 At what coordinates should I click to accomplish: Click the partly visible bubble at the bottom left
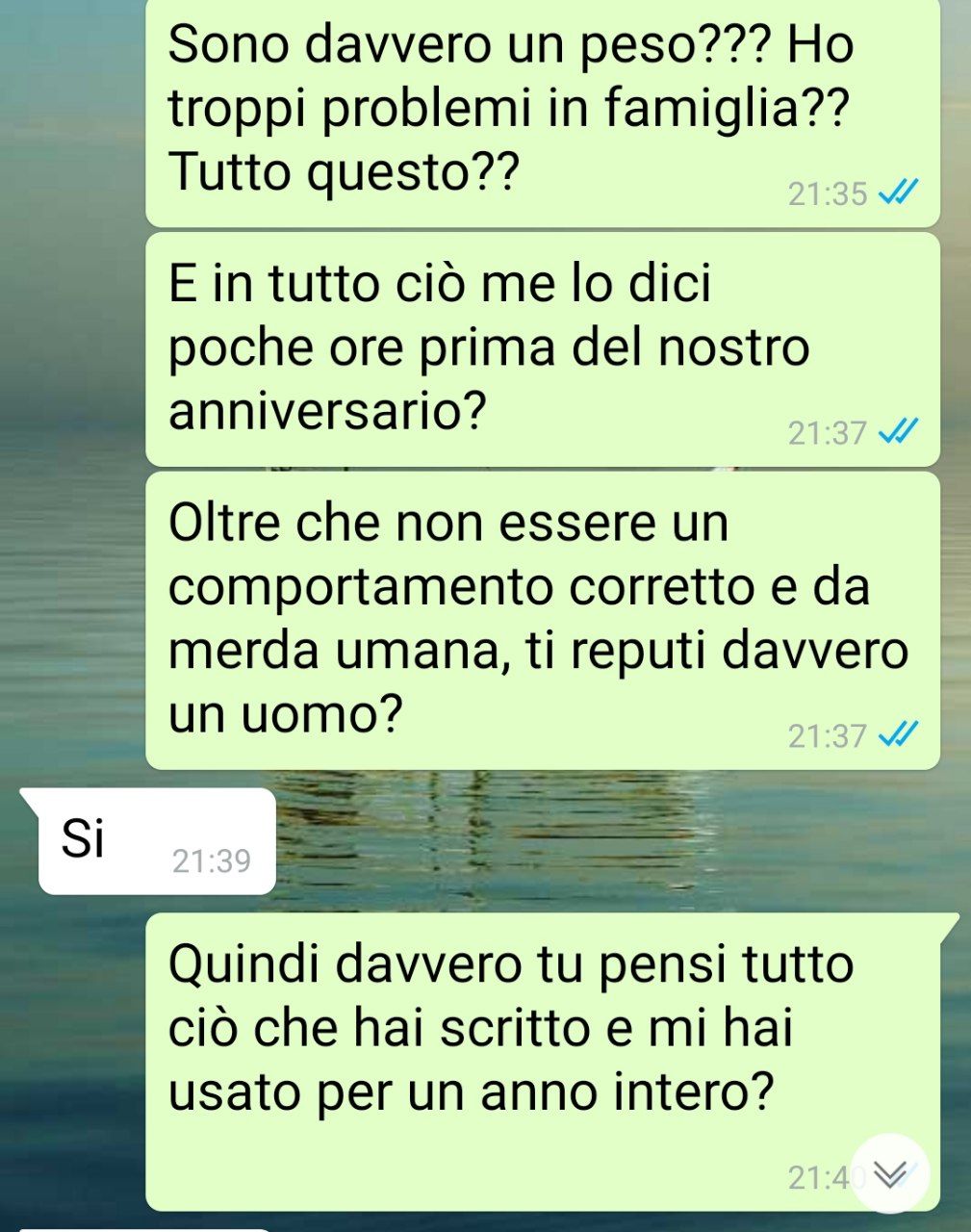point(142,1229)
